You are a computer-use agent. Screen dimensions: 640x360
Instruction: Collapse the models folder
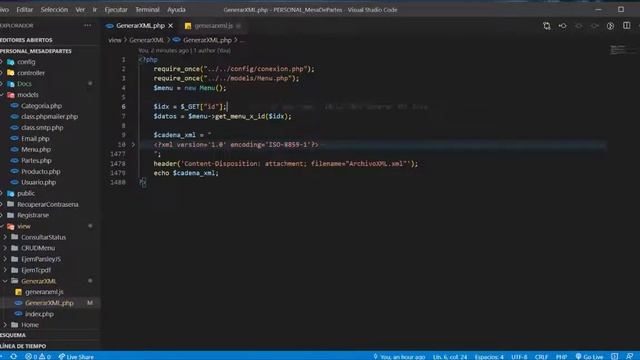(28, 95)
